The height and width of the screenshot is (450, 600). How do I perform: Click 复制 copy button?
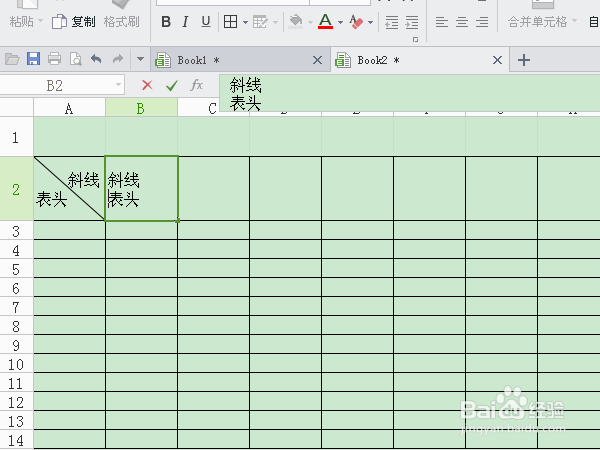(74, 22)
